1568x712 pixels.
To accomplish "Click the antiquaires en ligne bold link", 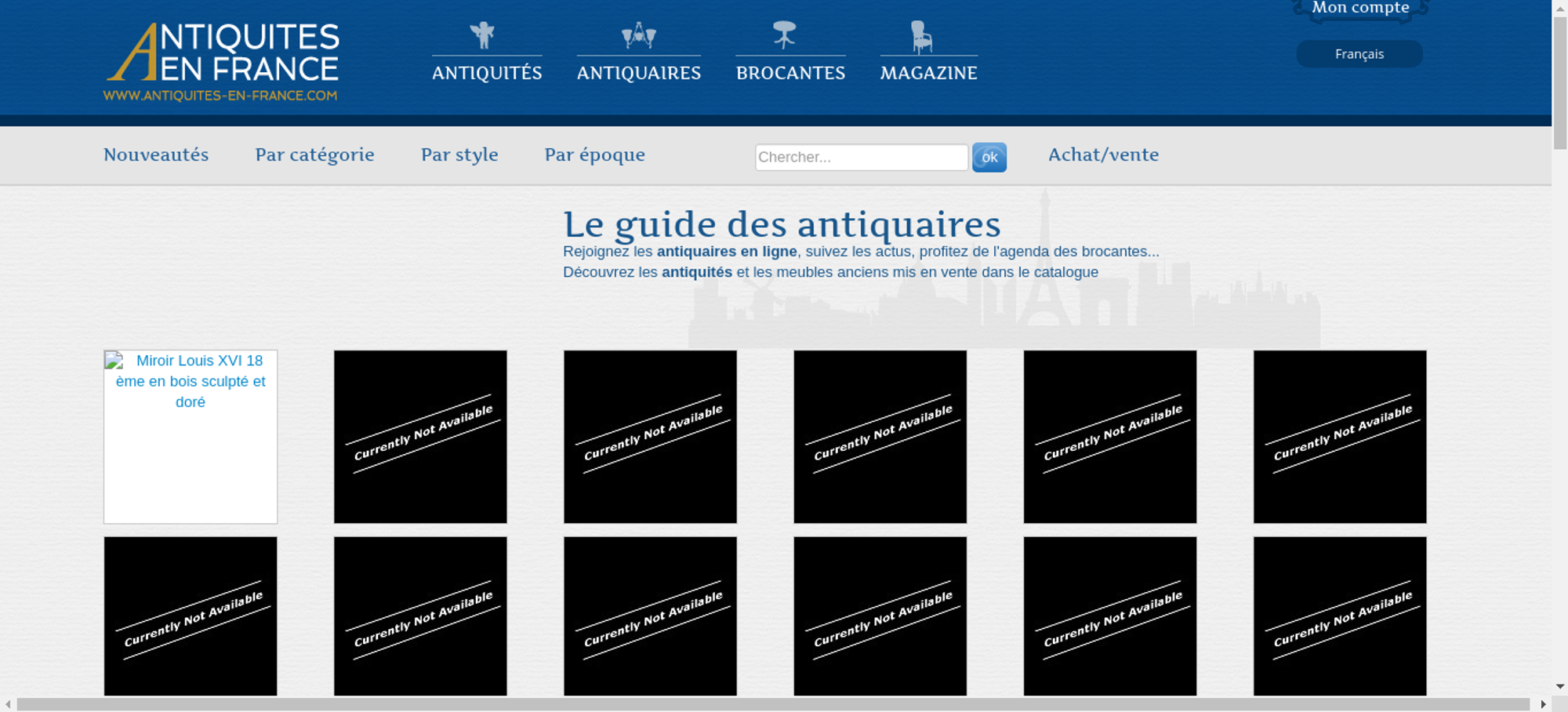I will click(726, 252).
